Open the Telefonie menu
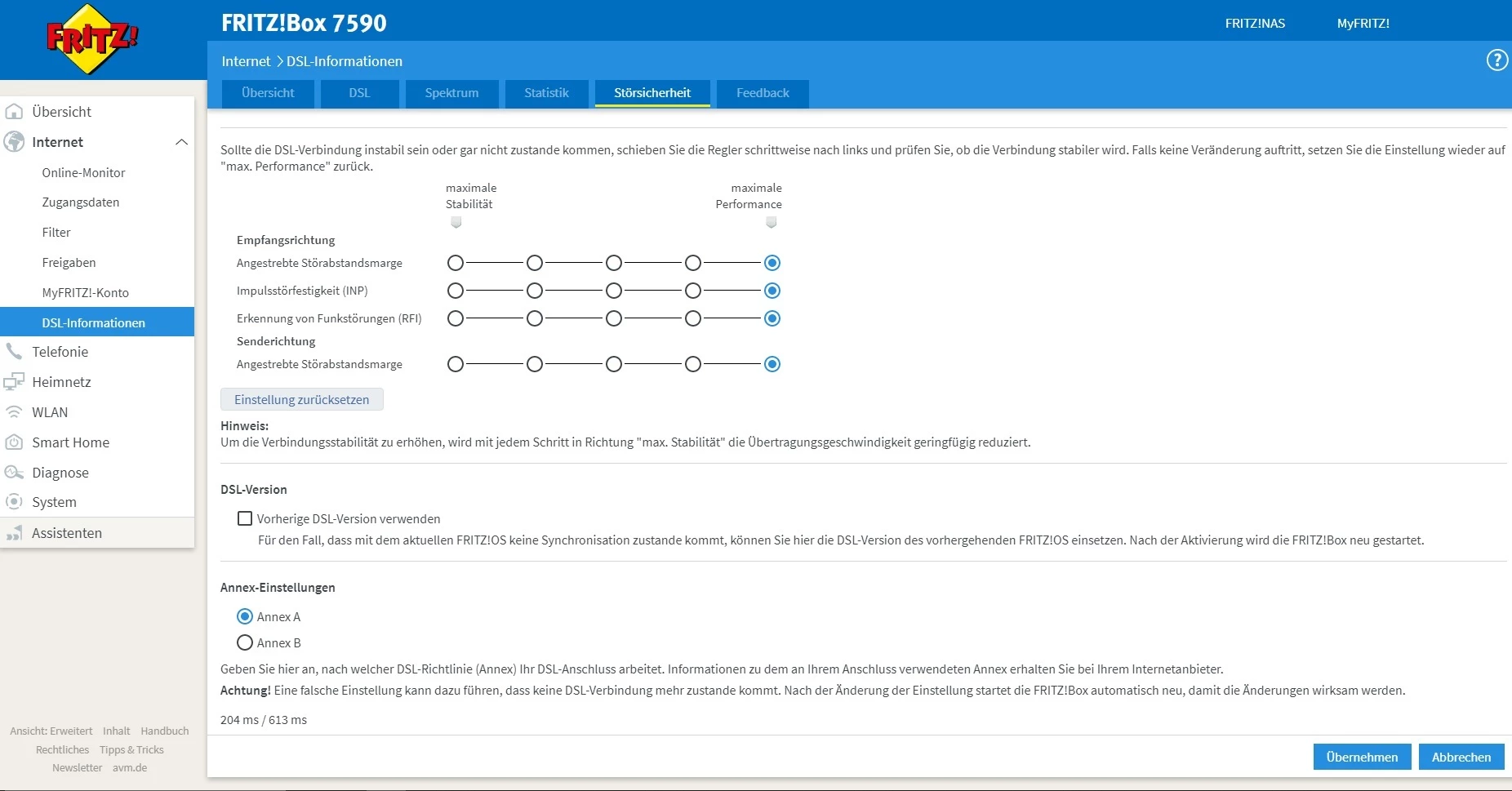Screen dimensions: 1512x791 [x=97, y=352]
